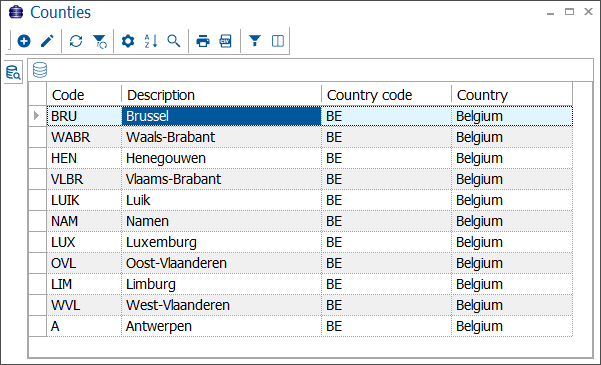The width and height of the screenshot is (601, 365).
Task: Select Antwerpen description cell
Action: coord(221,326)
